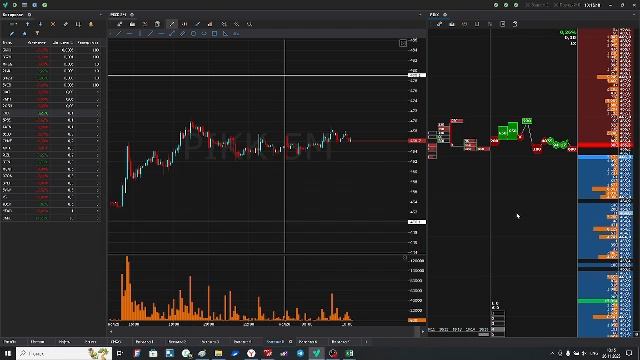Click the link icon in the chart toolbar

tap(119, 24)
